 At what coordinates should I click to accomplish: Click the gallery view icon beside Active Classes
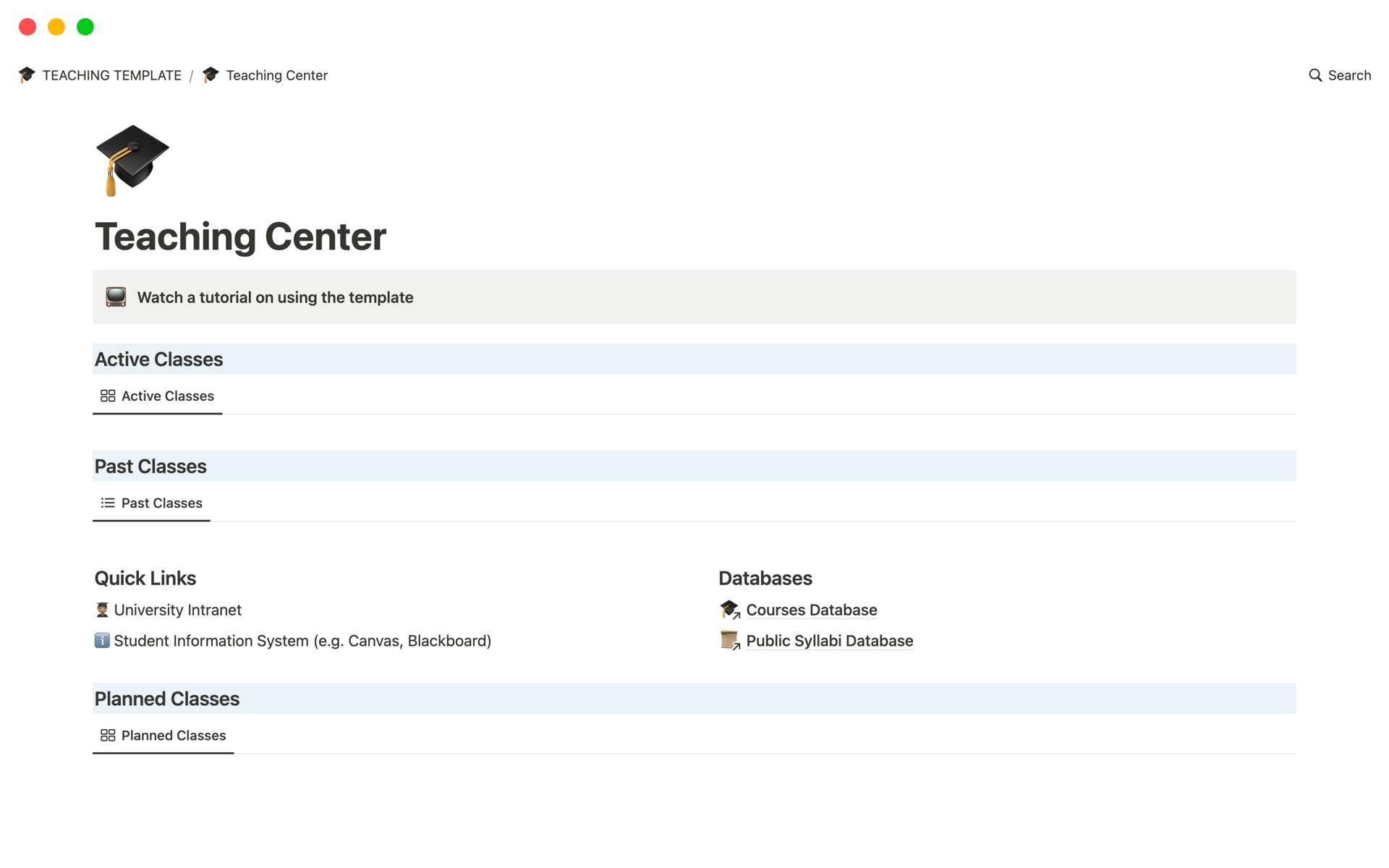(x=107, y=396)
